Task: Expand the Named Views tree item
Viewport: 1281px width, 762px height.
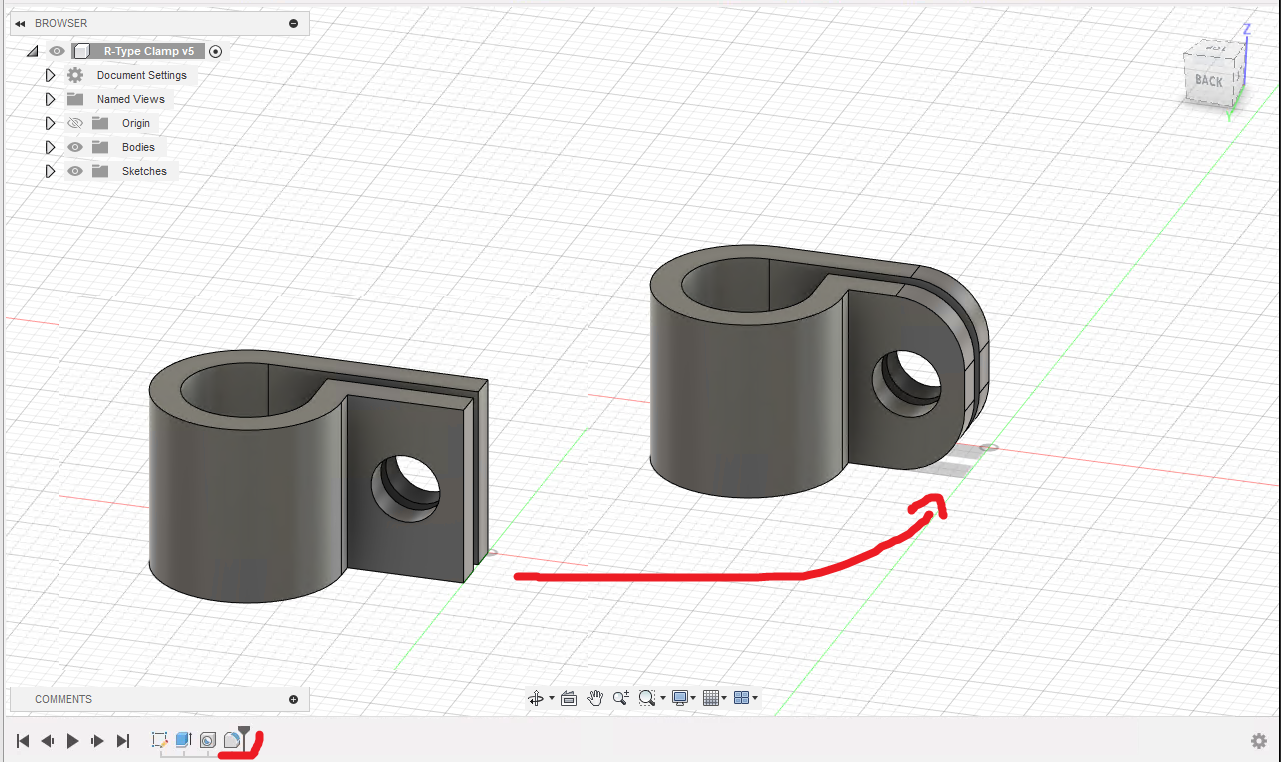Action: pyautogui.click(x=51, y=99)
